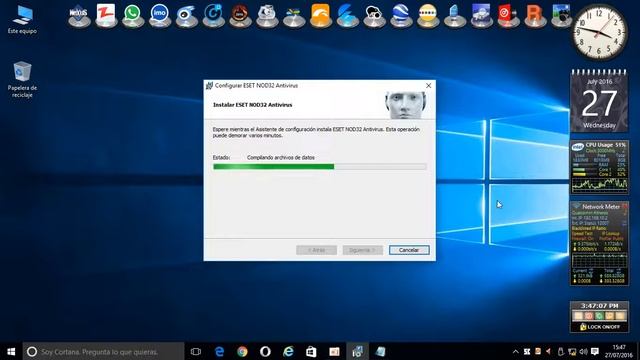Click the red button in the shutdown gadget

[x=588, y=316]
